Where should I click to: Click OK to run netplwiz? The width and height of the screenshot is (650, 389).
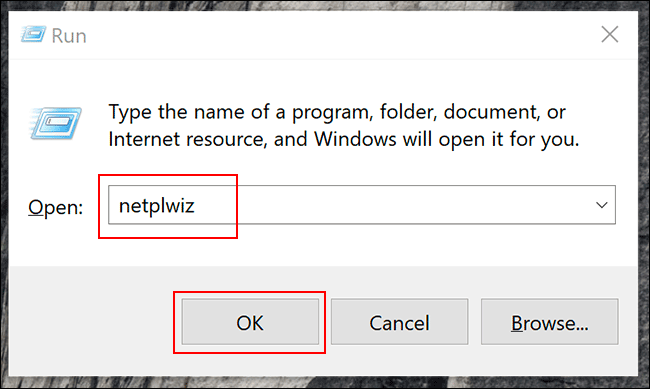click(250, 322)
